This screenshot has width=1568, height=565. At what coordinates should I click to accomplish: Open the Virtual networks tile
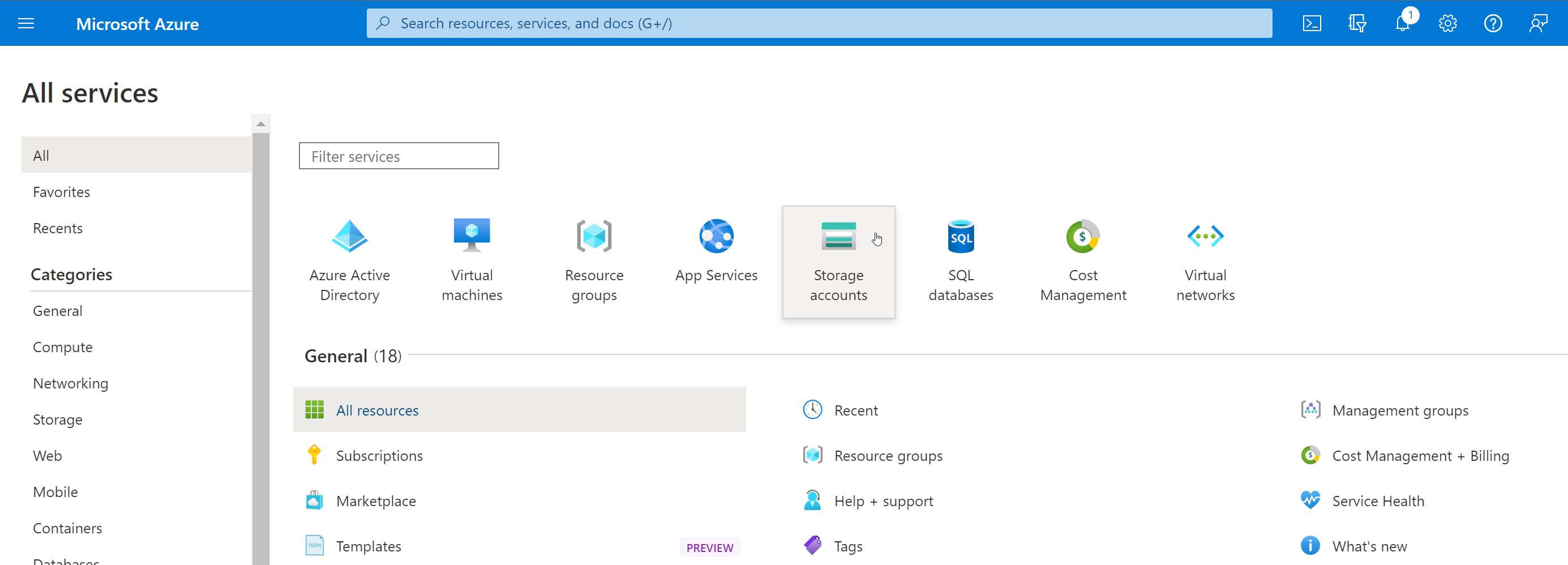(1205, 262)
